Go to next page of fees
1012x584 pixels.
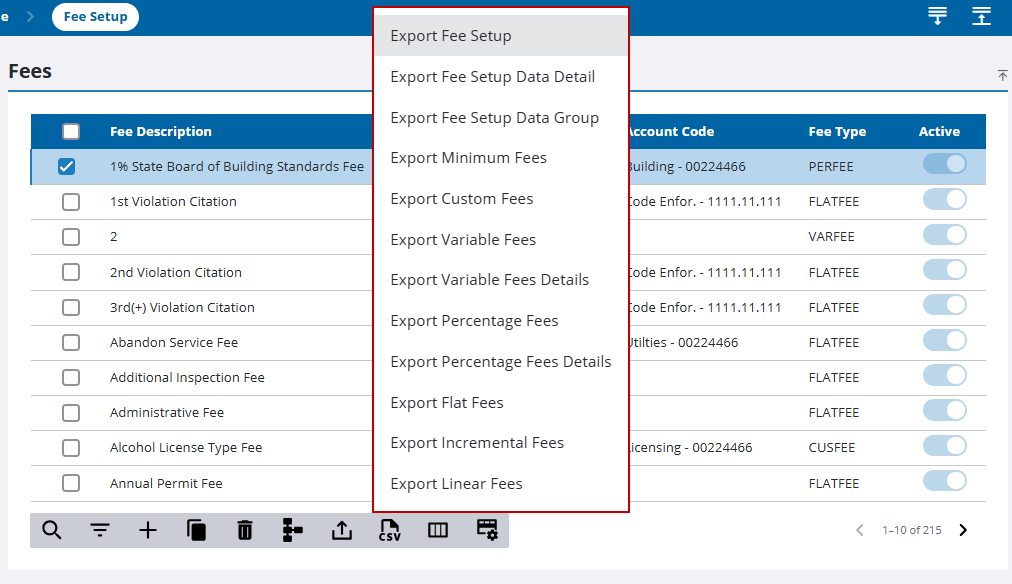963,530
